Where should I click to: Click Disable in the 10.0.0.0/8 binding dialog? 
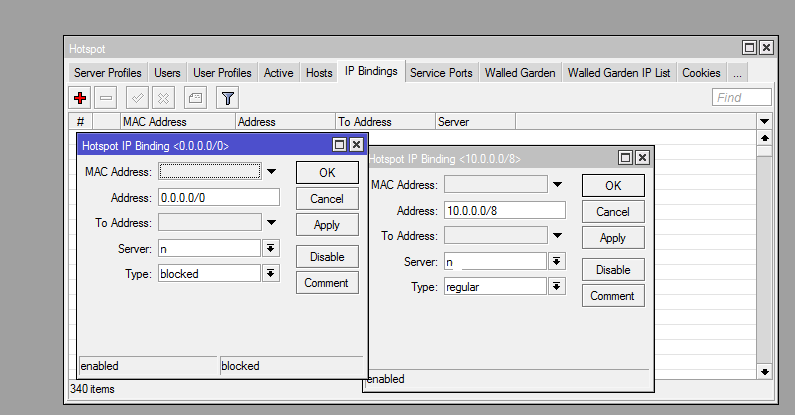click(613, 270)
